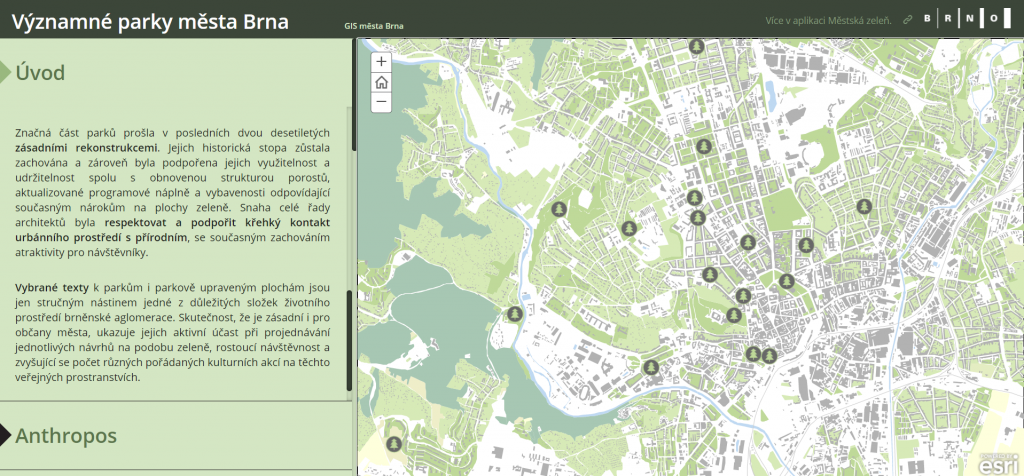
Task: Open the Esri logo on the map
Action: click(999, 463)
